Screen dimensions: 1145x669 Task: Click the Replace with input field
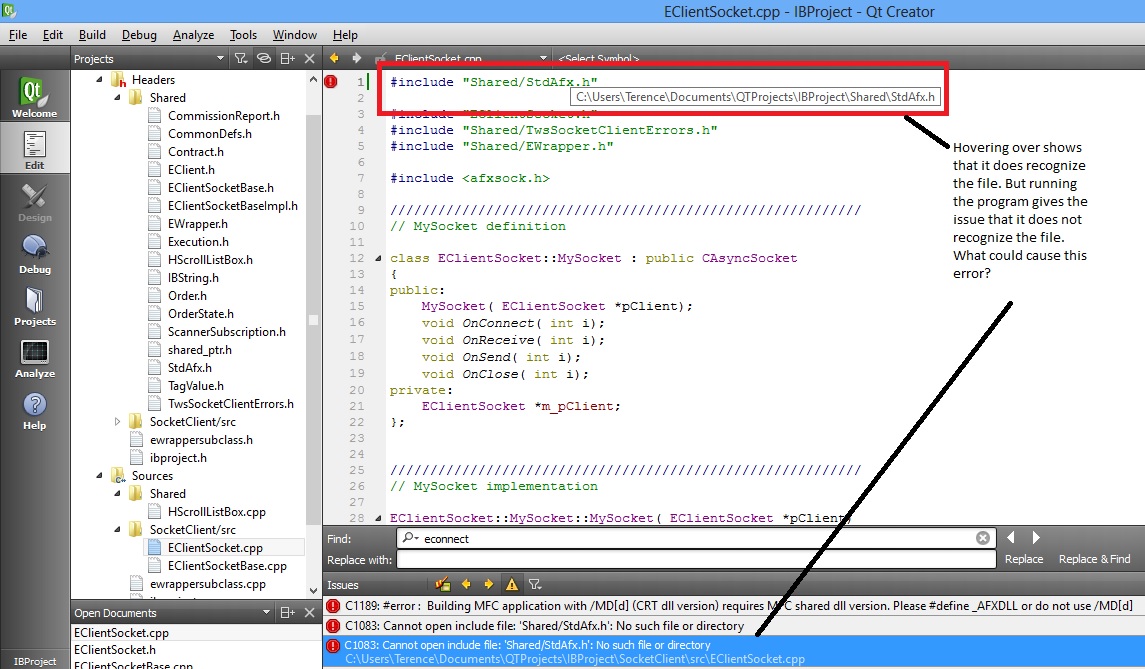[696, 559]
